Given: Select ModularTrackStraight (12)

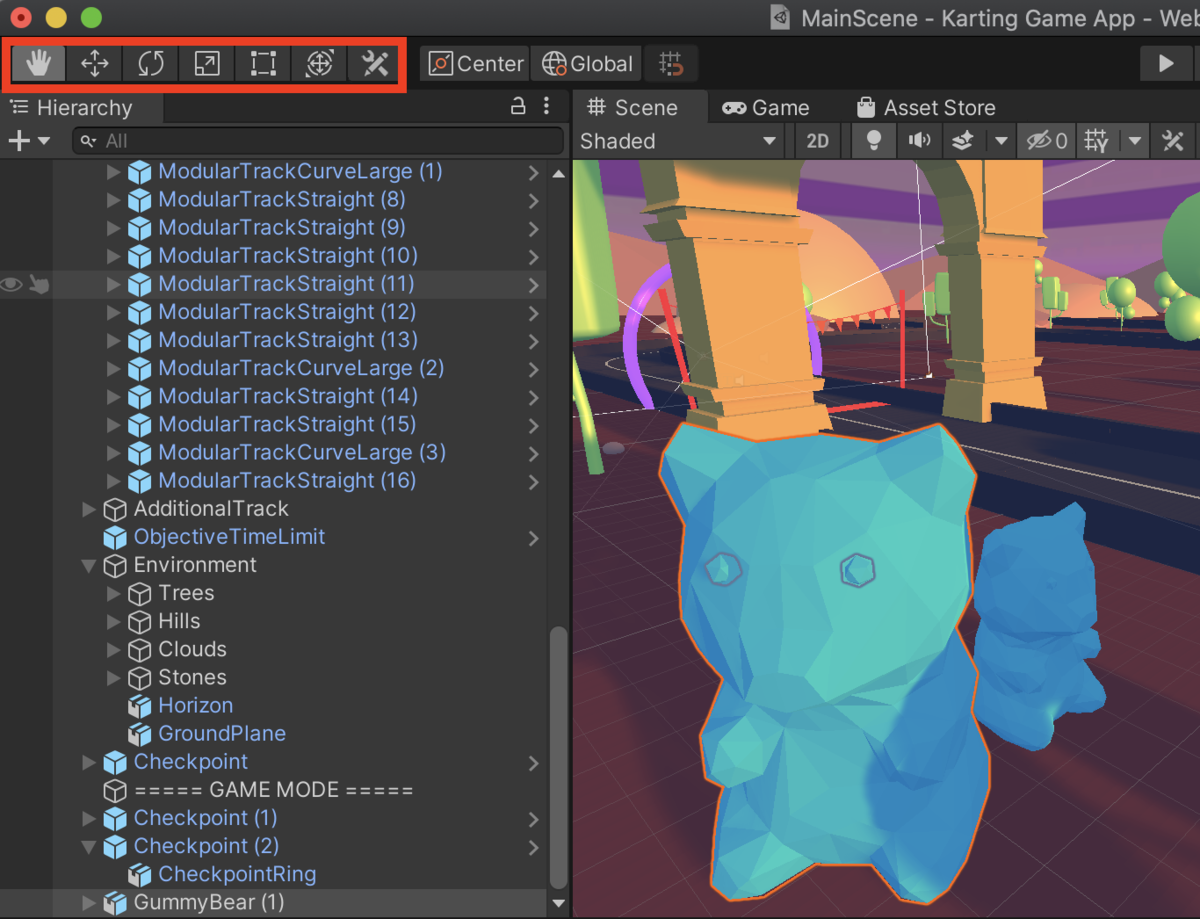Looking at the screenshot, I should coord(287,312).
